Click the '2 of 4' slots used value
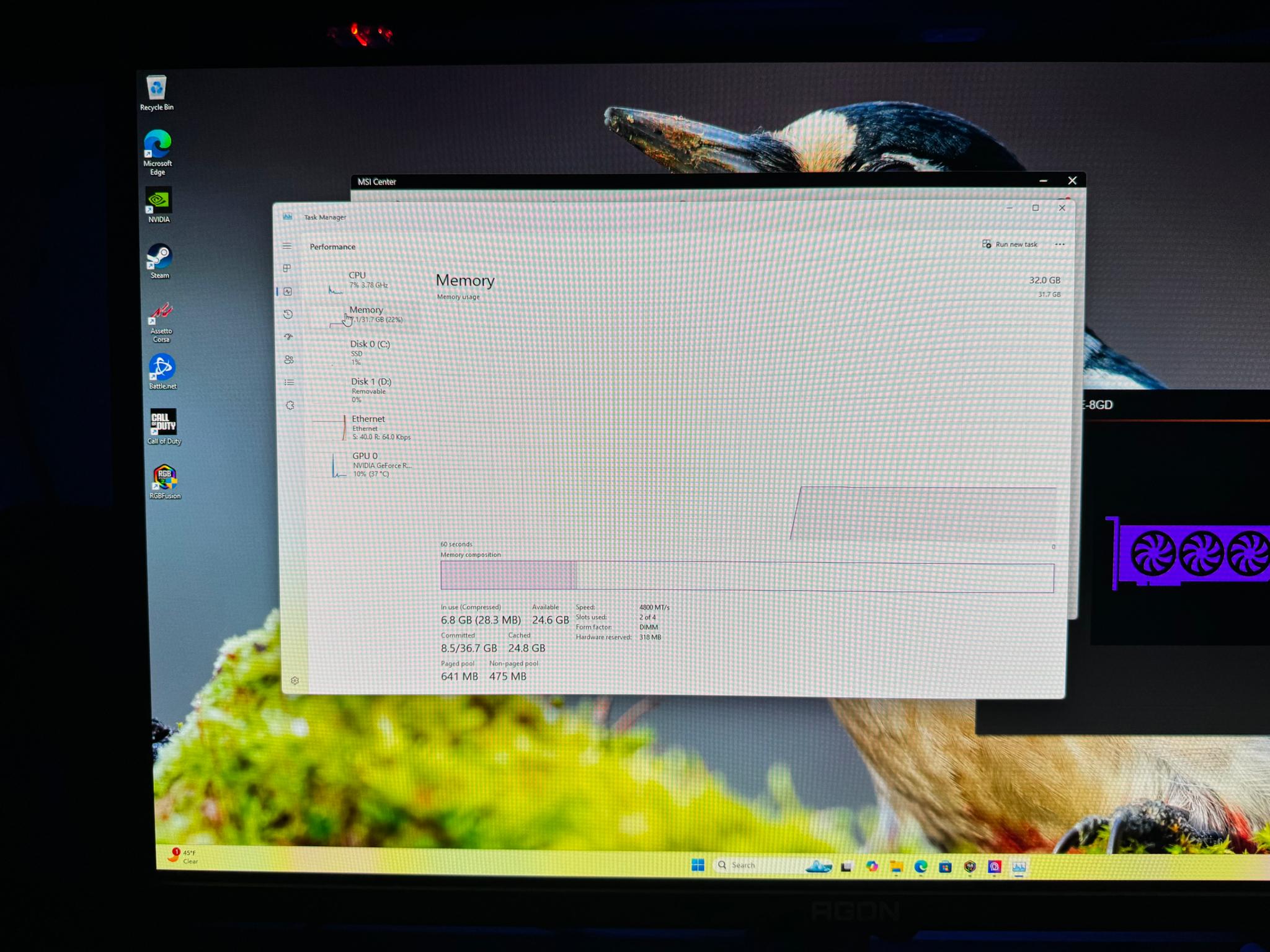1270x952 pixels. (647, 617)
